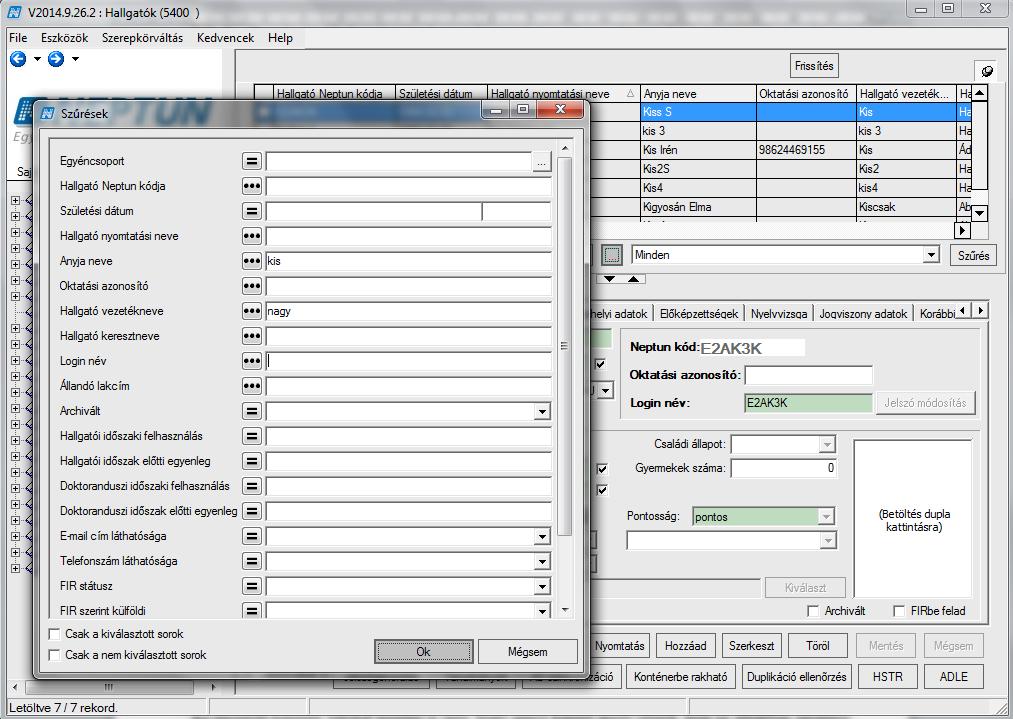This screenshot has width=1013, height=719.
Task: Click the tab strip right scroll arrow
Action: (981, 311)
